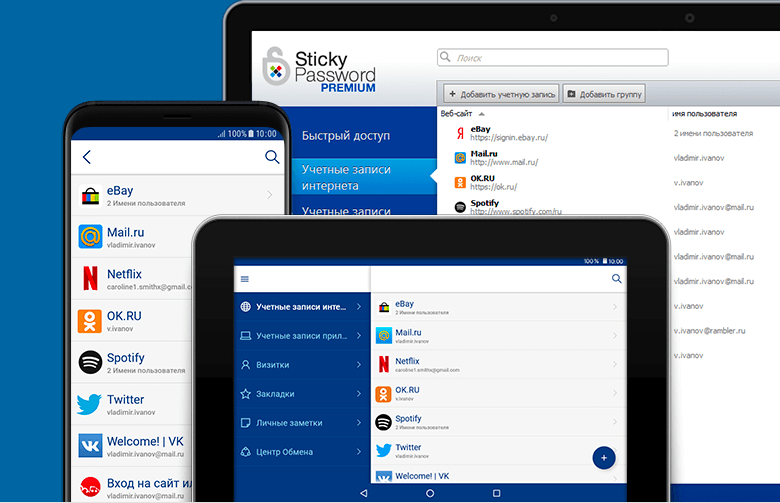
Task: Open Netflix entry on phone list
Action: coord(132,279)
